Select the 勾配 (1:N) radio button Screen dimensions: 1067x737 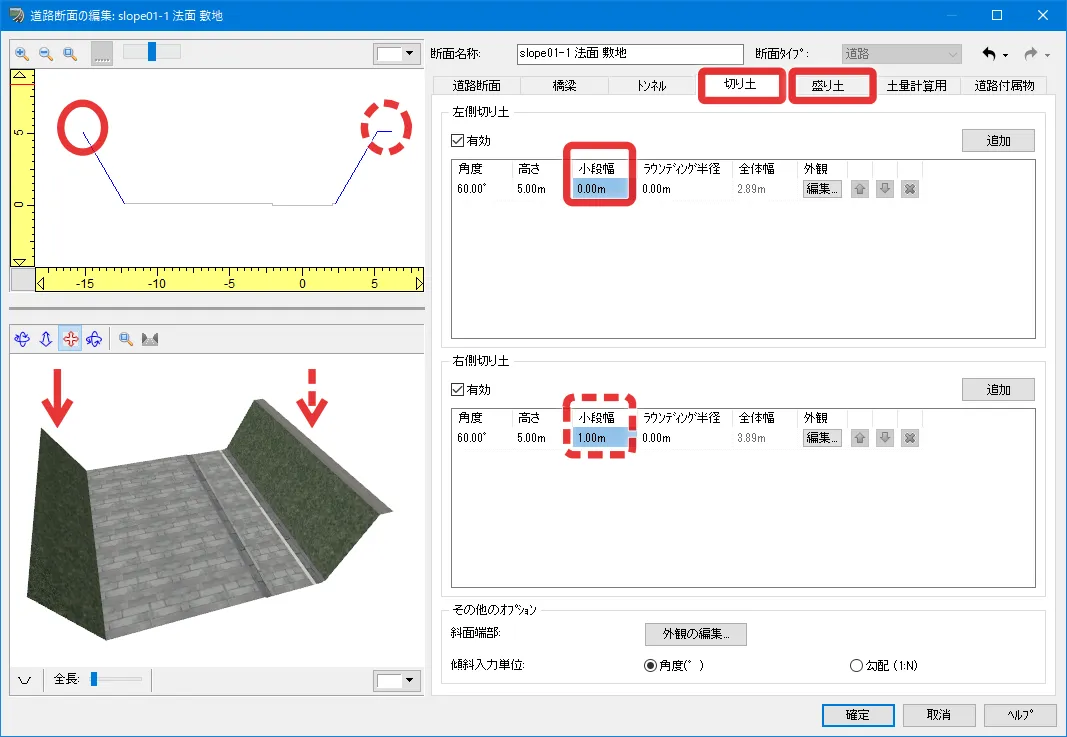click(x=855, y=665)
